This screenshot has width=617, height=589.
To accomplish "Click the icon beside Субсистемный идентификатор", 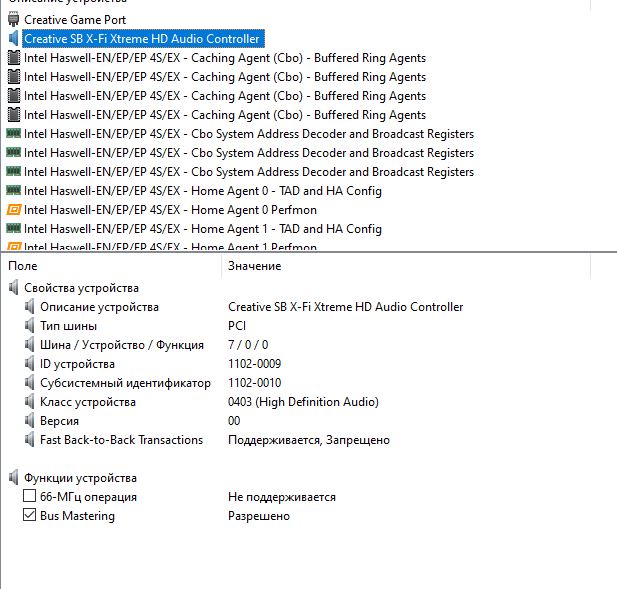I will point(29,382).
